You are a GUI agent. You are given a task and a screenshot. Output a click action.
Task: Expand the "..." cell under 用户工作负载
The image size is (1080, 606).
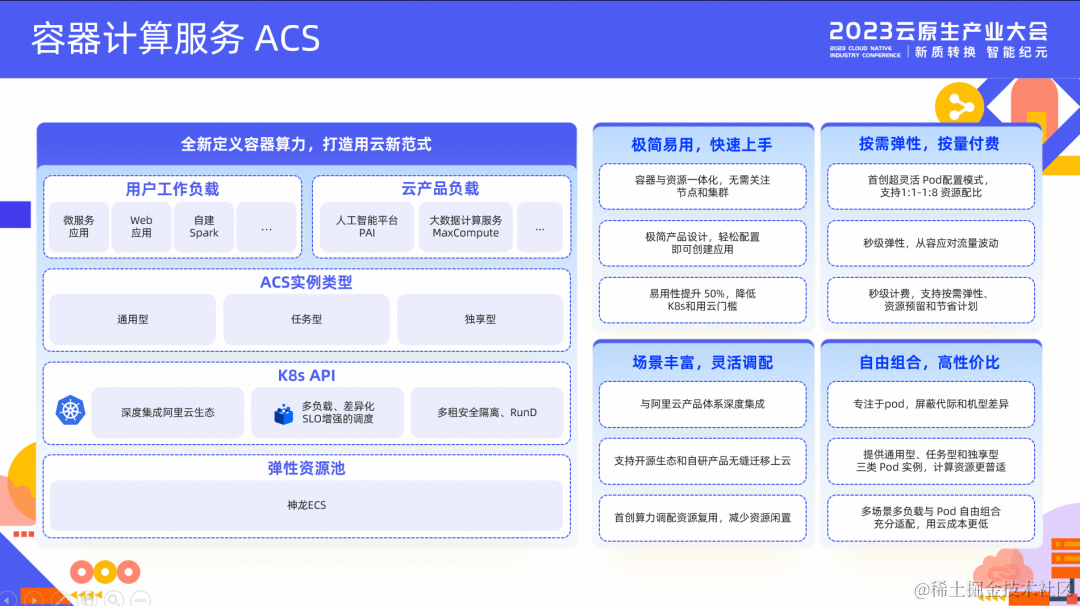coord(267,227)
